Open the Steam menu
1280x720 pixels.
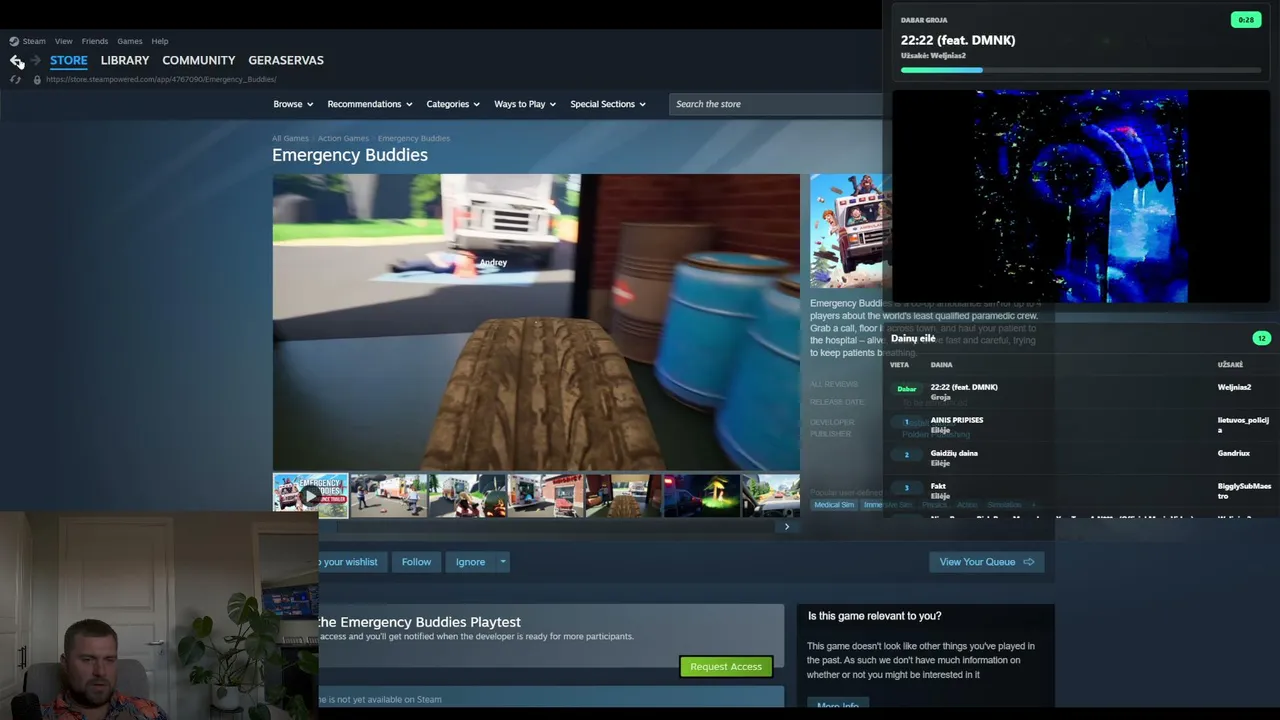(x=34, y=41)
